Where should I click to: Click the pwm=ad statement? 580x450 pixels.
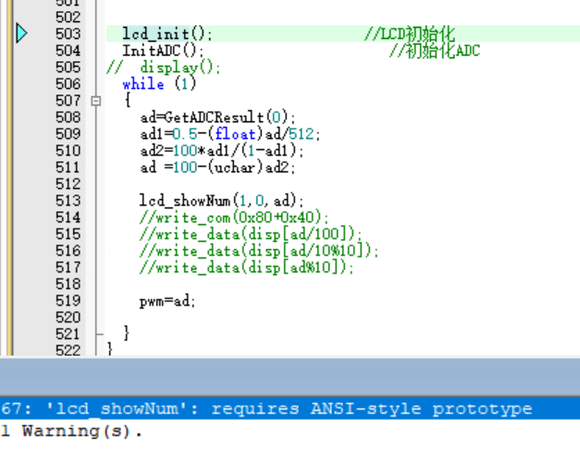click(x=167, y=301)
